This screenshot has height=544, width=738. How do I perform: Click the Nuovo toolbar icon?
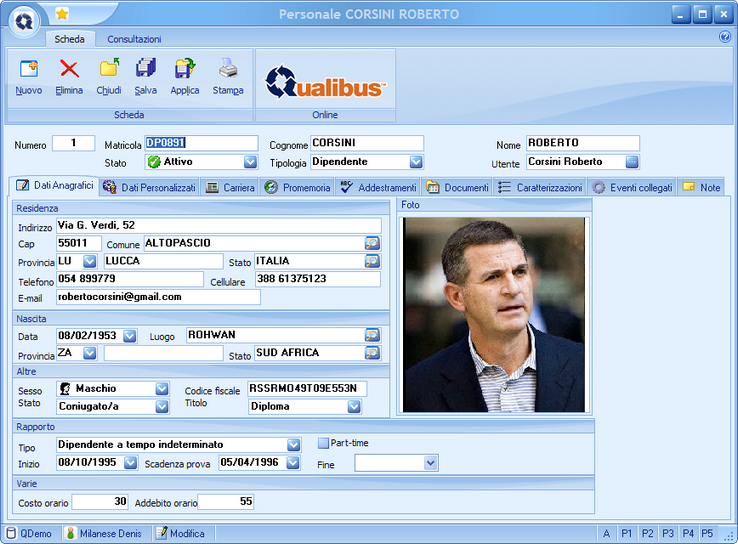tap(29, 70)
